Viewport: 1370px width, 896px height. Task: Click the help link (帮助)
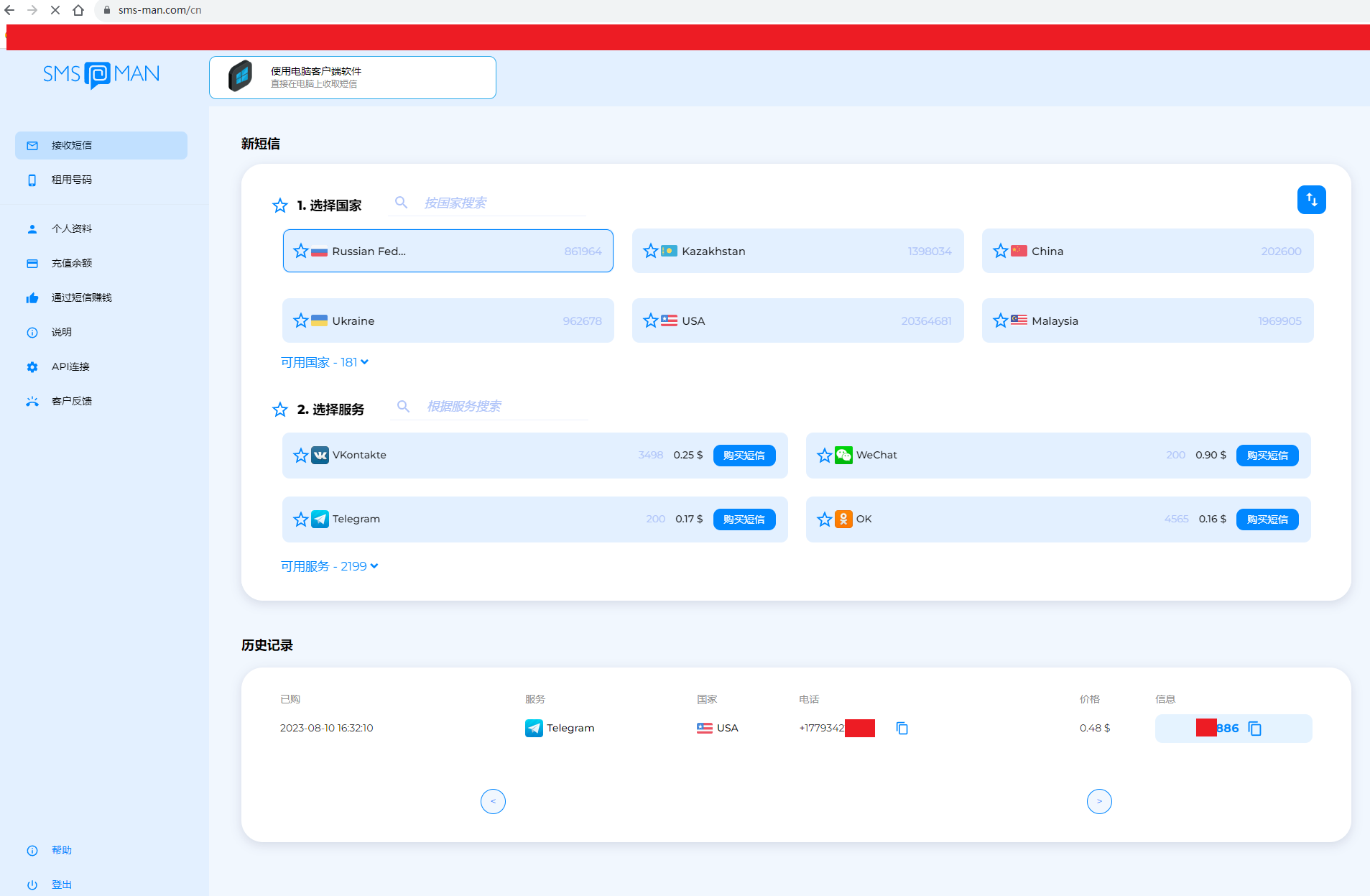coord(62,850)
